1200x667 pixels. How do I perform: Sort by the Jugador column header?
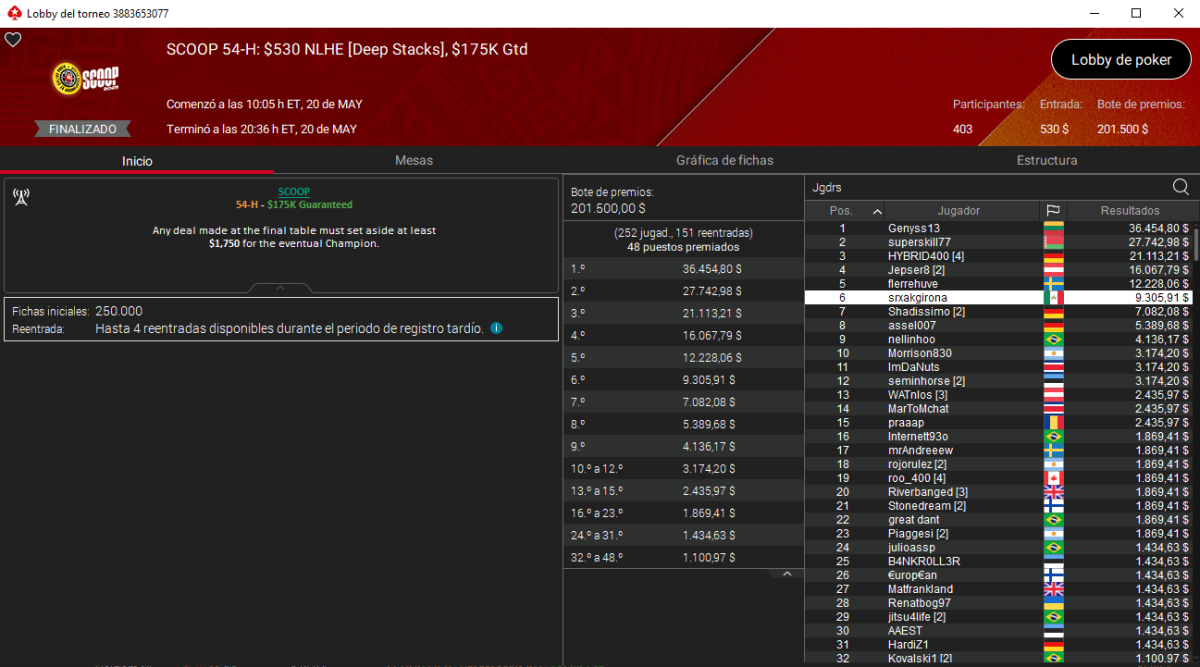959,211
